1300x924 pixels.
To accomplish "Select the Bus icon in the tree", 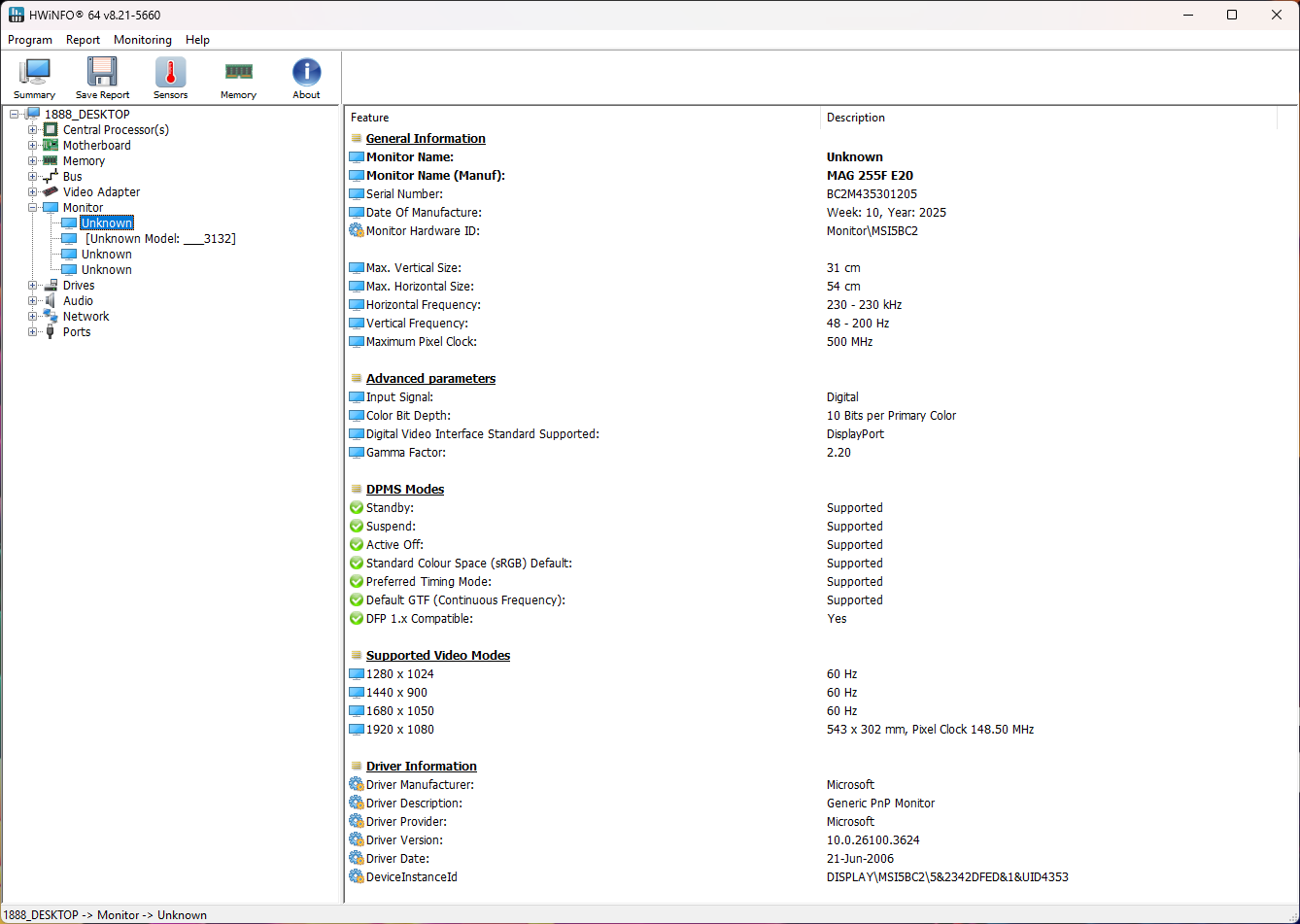I will pos(51,177).
